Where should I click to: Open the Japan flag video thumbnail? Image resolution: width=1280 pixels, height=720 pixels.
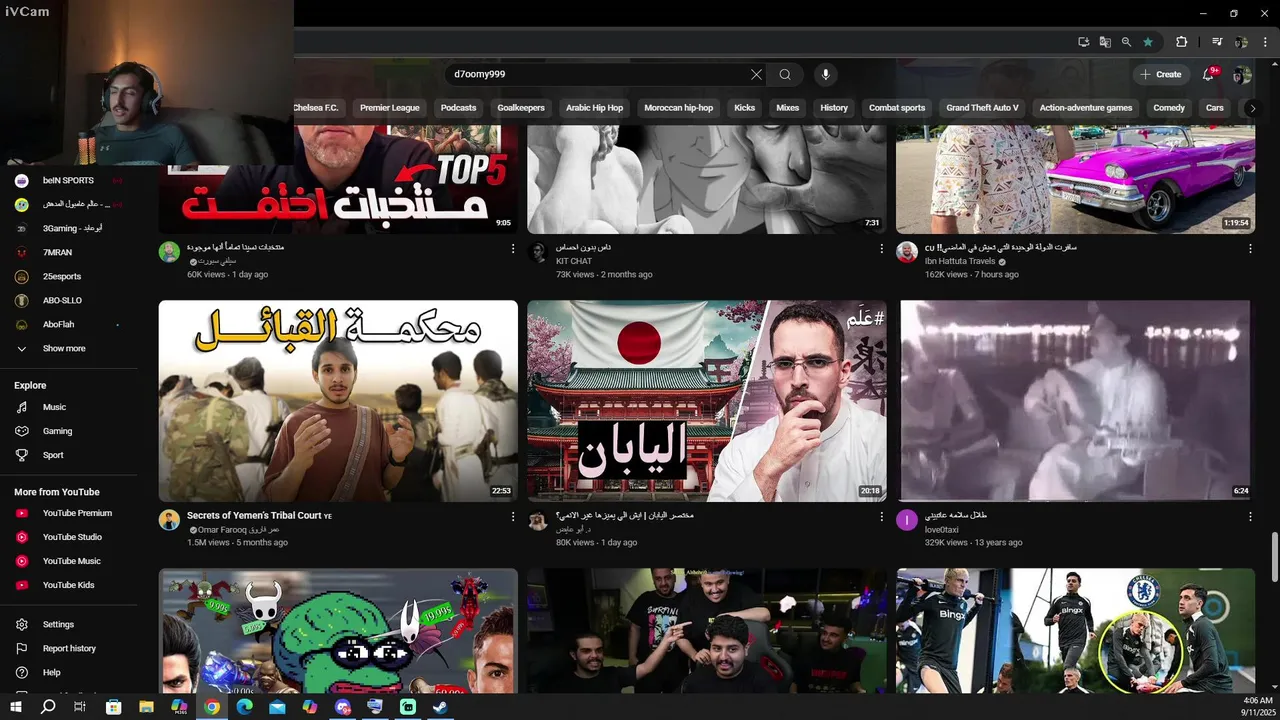click(x=706, y=401)
